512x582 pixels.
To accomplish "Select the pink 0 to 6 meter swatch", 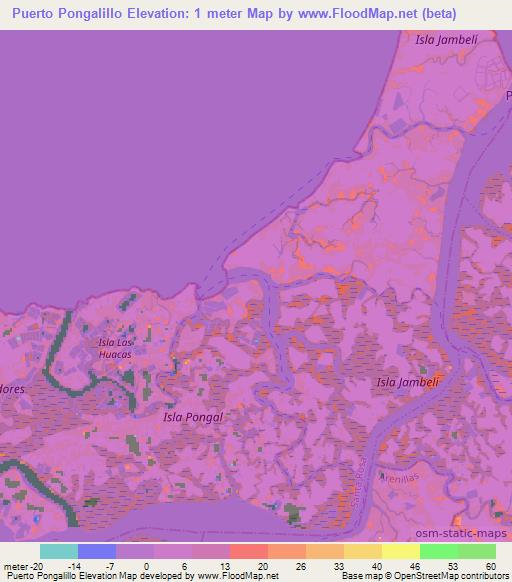I will click(x=173, y=551).
